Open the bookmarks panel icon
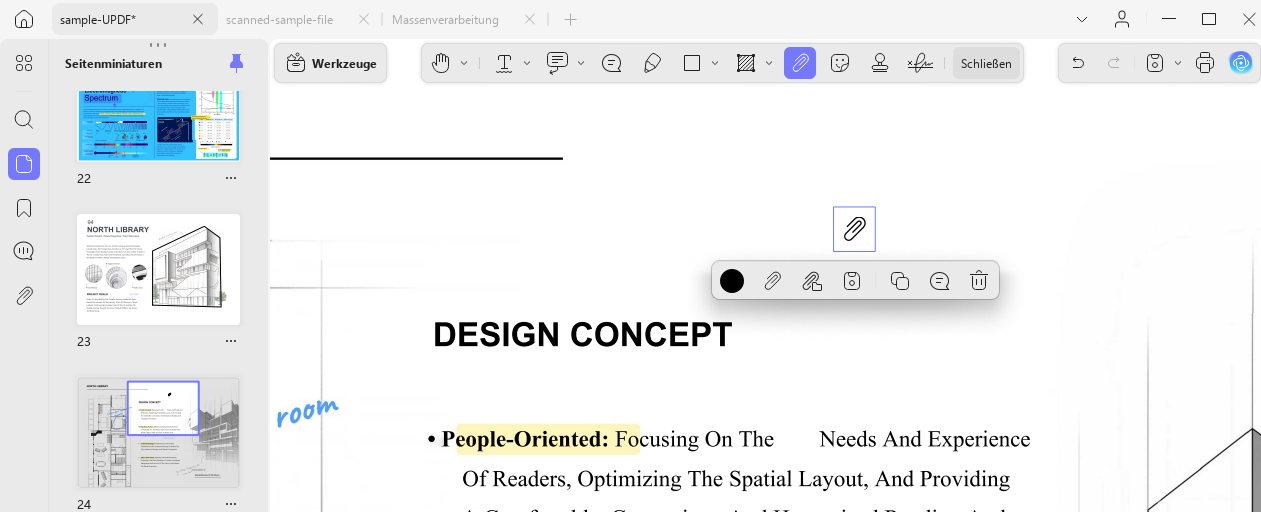Screen dimensions: 1261x512 [x=24, y=208]
